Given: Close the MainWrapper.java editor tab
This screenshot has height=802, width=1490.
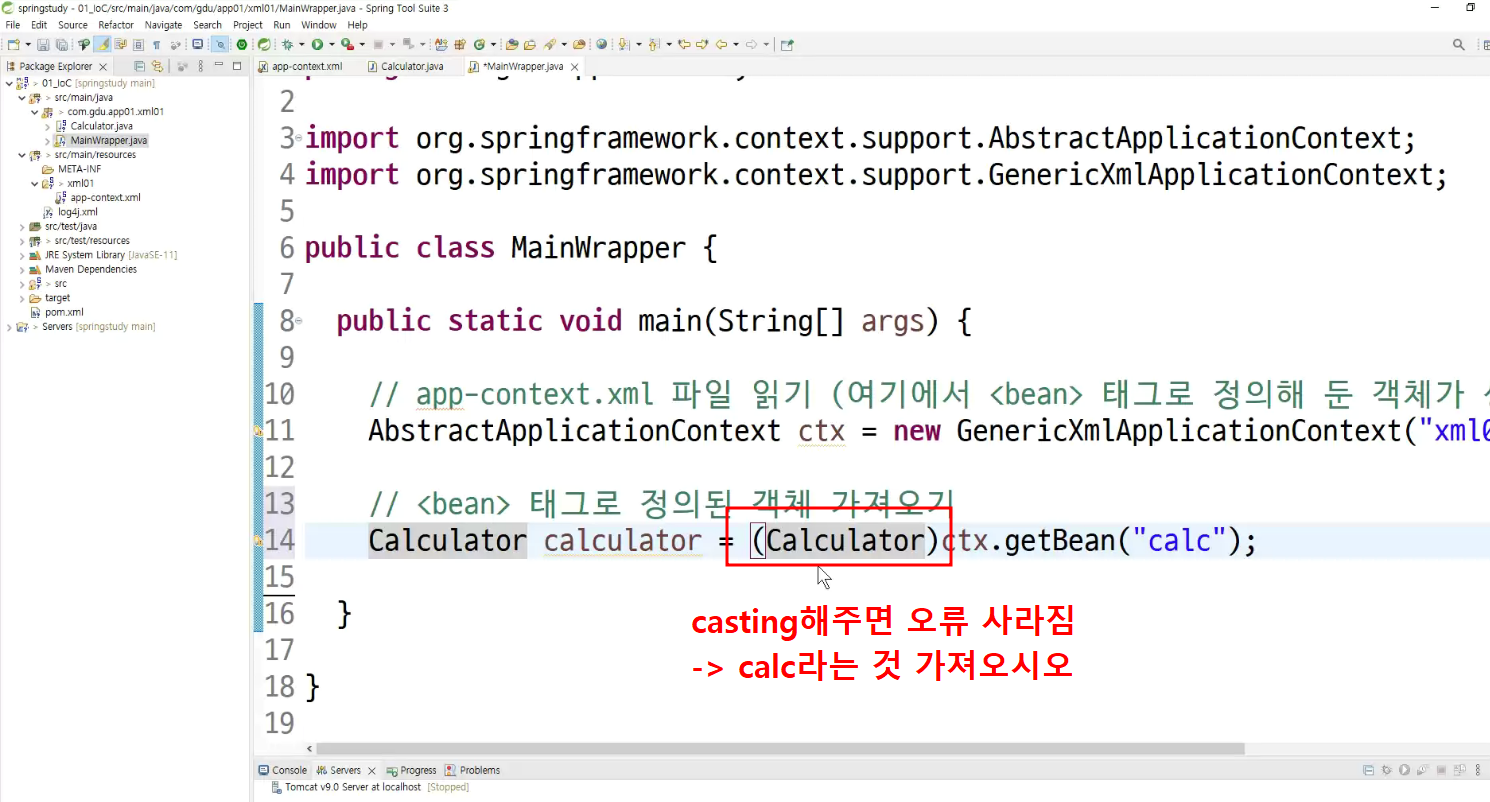Looking at the screenshot, I should coord(573,67).
